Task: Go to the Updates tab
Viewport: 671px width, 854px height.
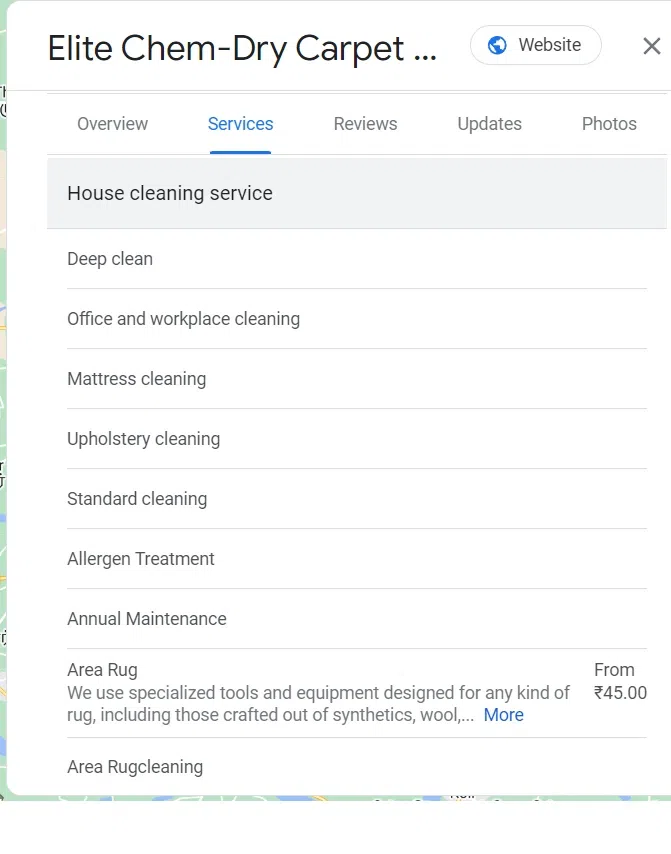Action: click(489, 124)
